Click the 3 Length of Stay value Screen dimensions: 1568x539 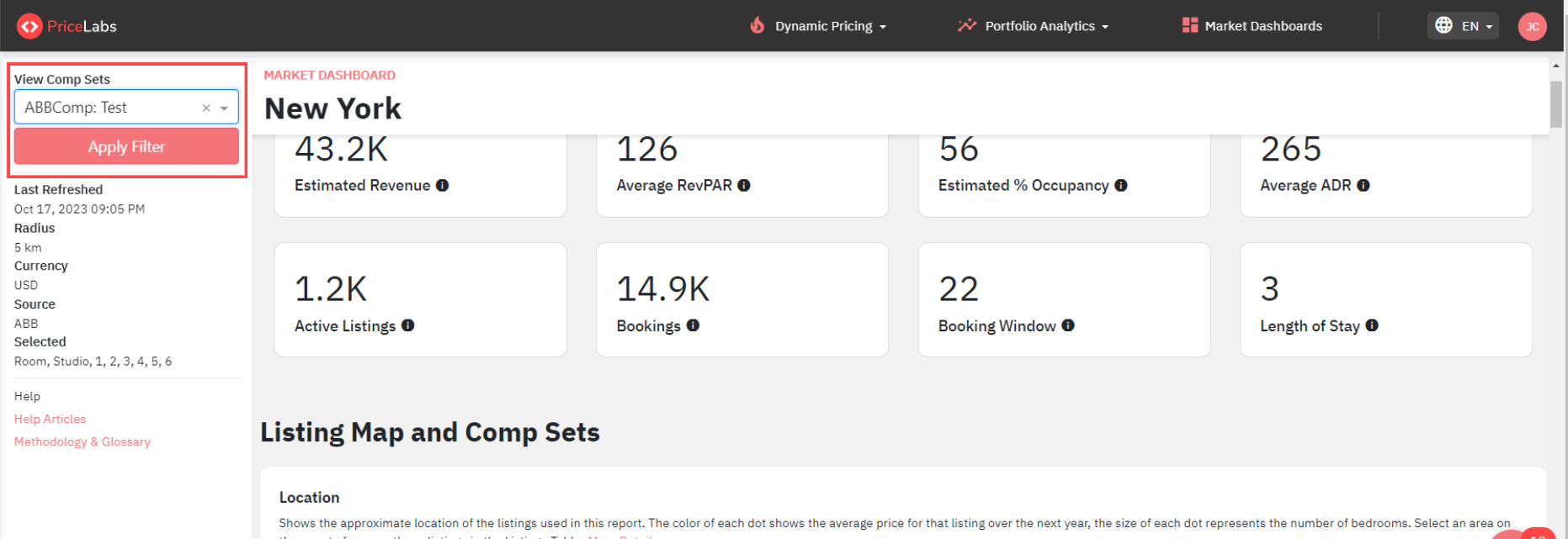(1270, 289)
